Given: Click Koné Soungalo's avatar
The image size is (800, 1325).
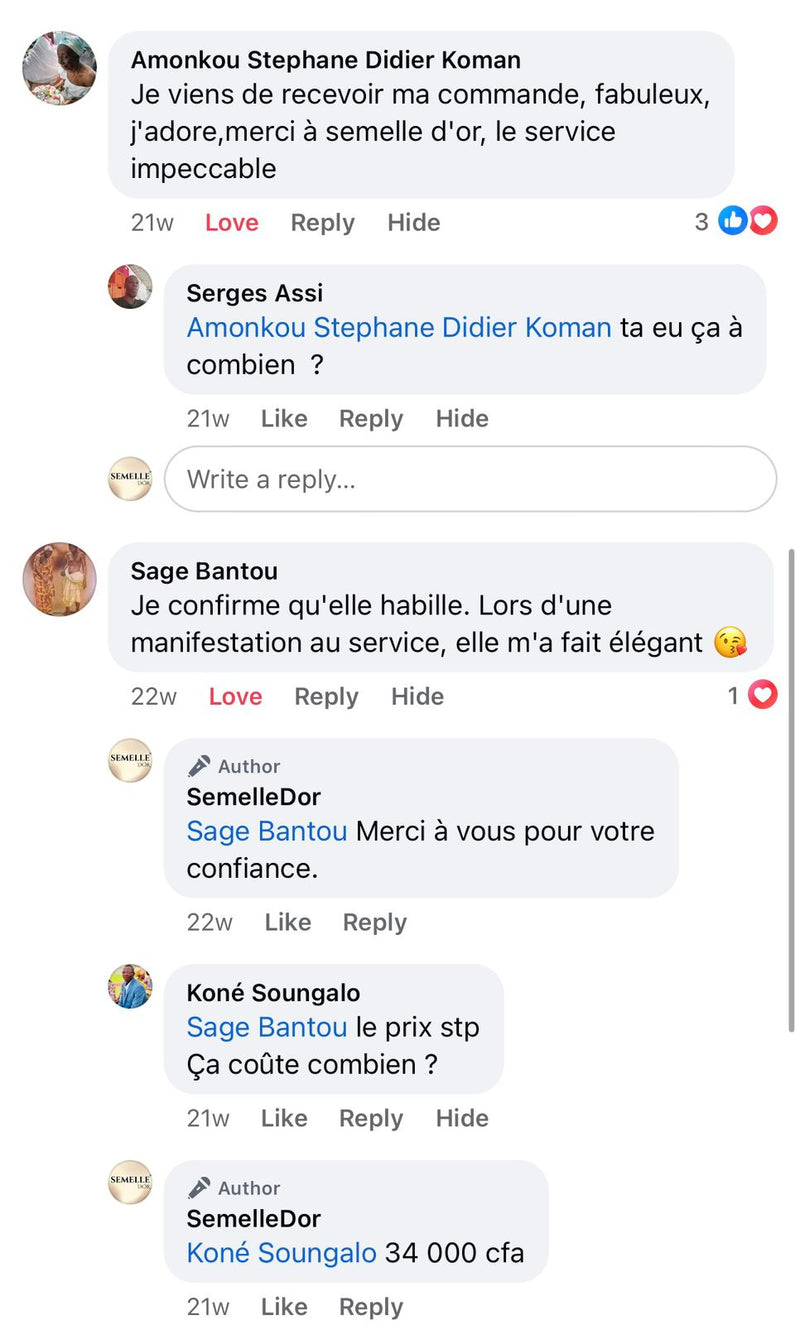Looking at the screenshot, I should [x=130, y=987].
